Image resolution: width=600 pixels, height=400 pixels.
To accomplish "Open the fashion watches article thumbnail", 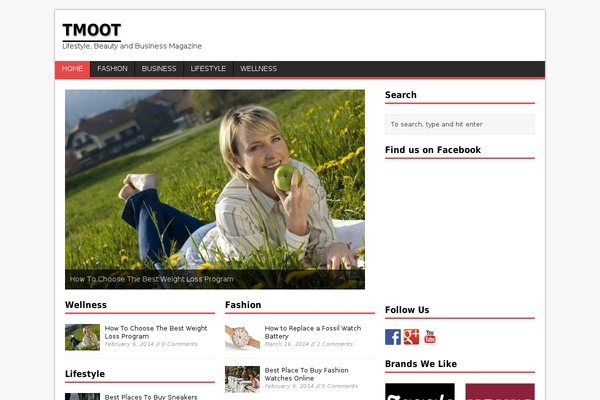I will pyautogui.click(x=242, y=379).
